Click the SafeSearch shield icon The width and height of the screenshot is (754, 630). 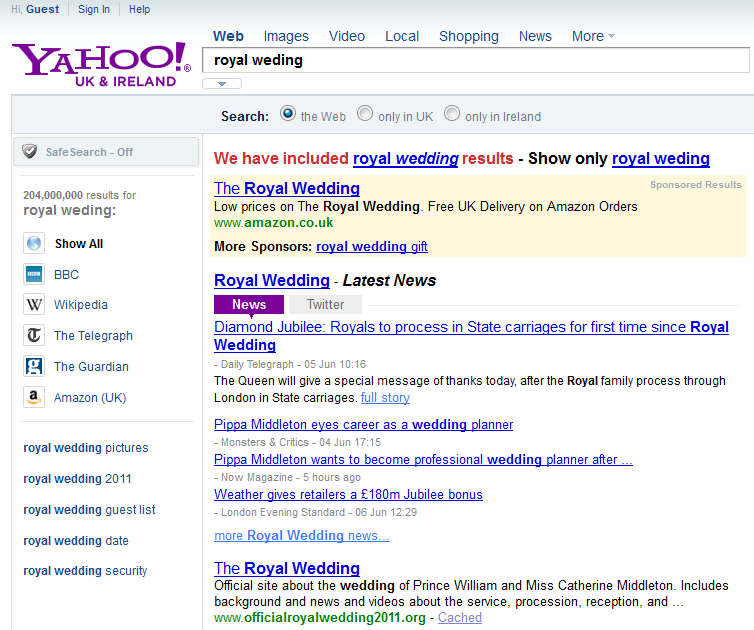coord(30,152)
